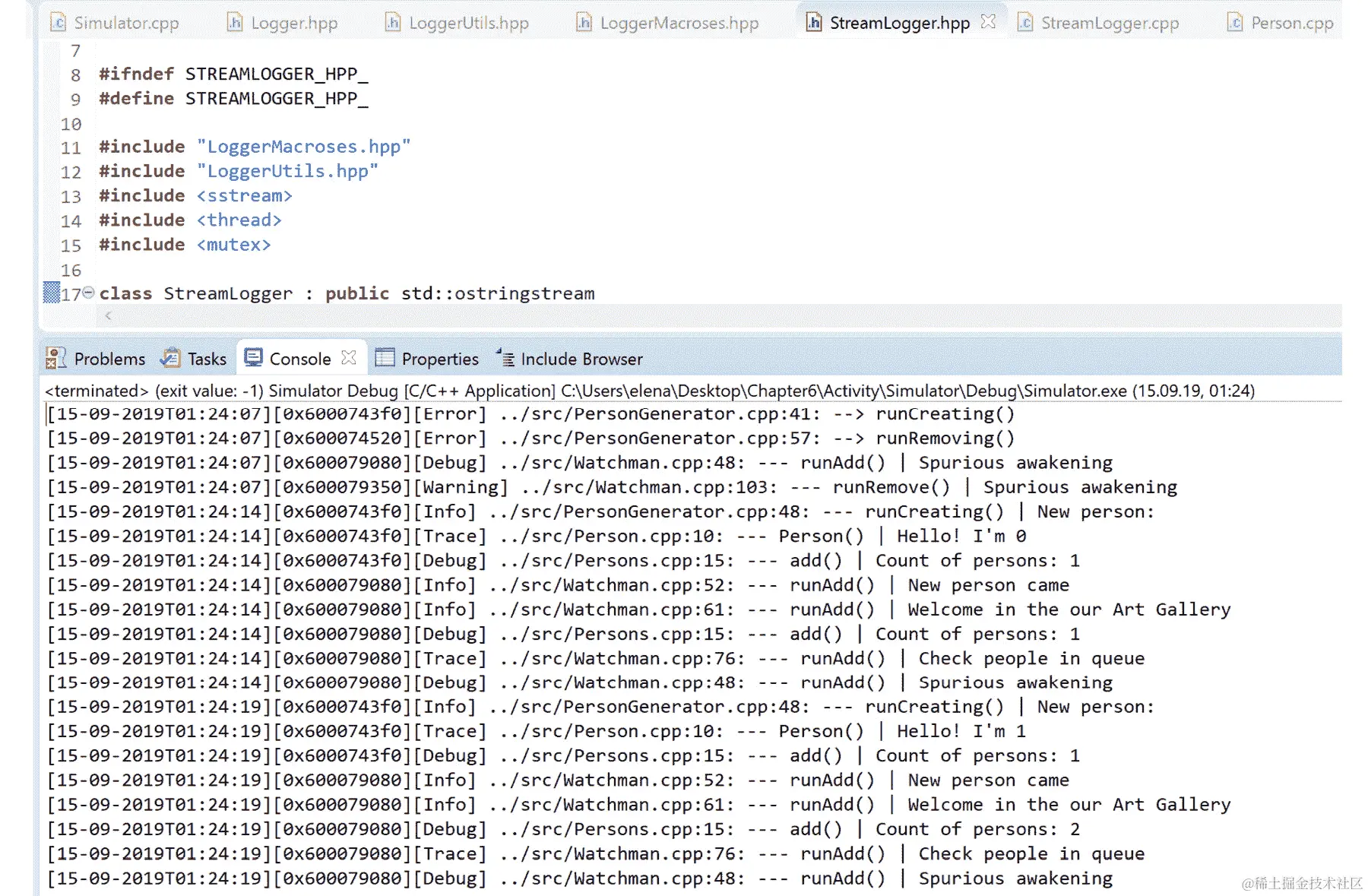Screen dimensions: 1368x896
Task: Click the terminated Simulator Debug status line
Action: 650,391
